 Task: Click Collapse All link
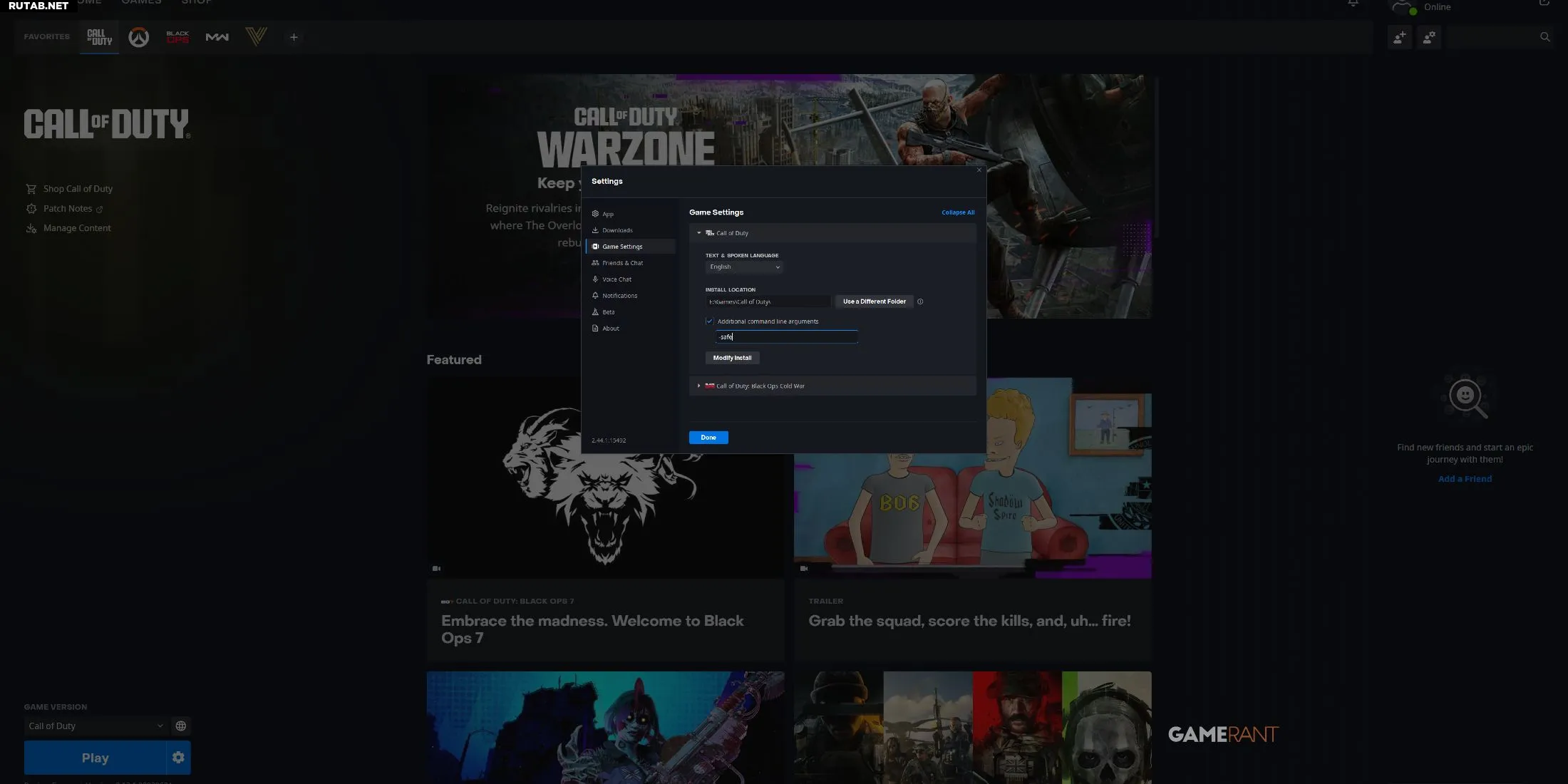click(958, 212)
